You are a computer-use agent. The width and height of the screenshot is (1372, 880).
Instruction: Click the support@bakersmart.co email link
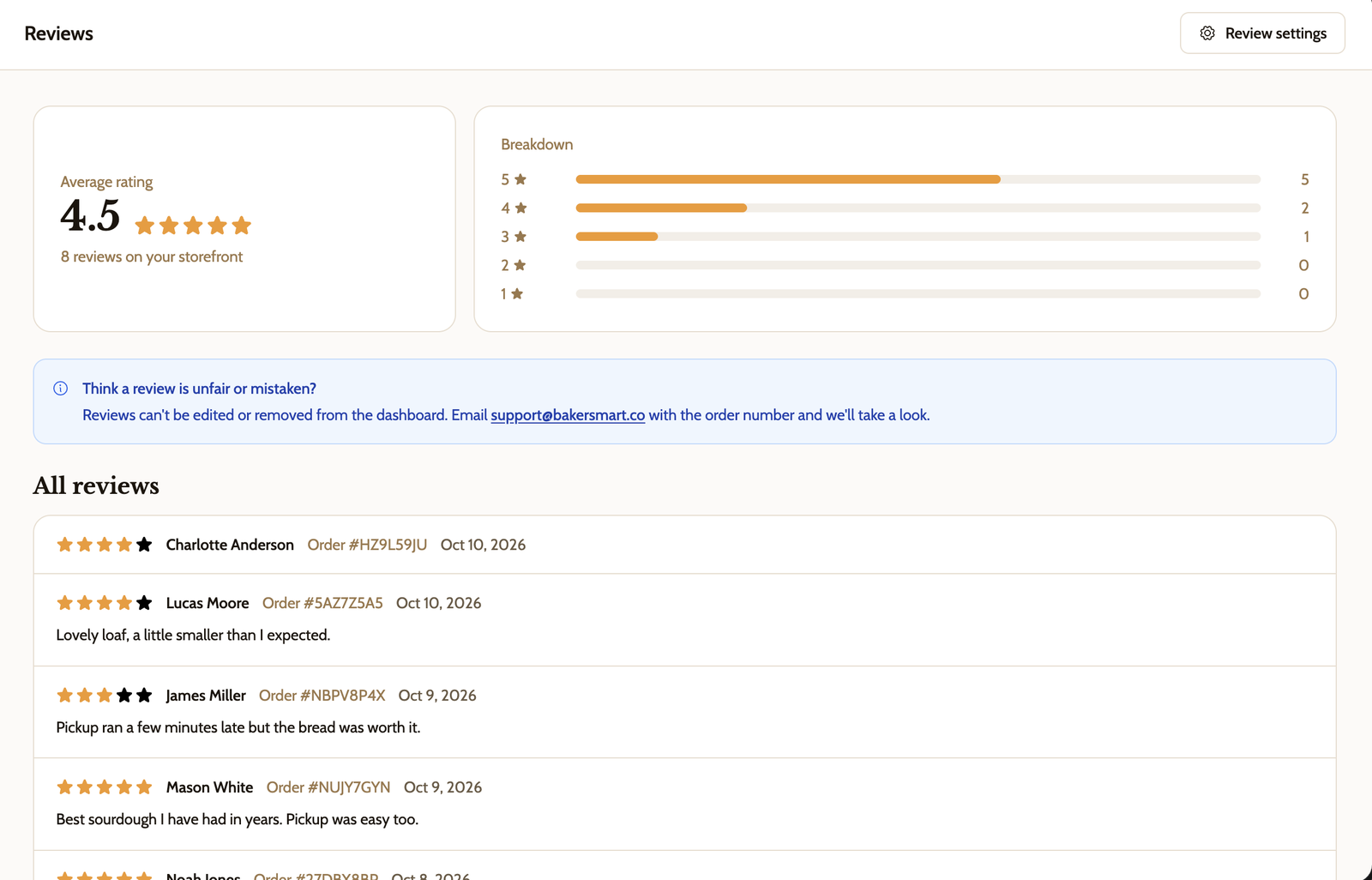click(568, 415)
